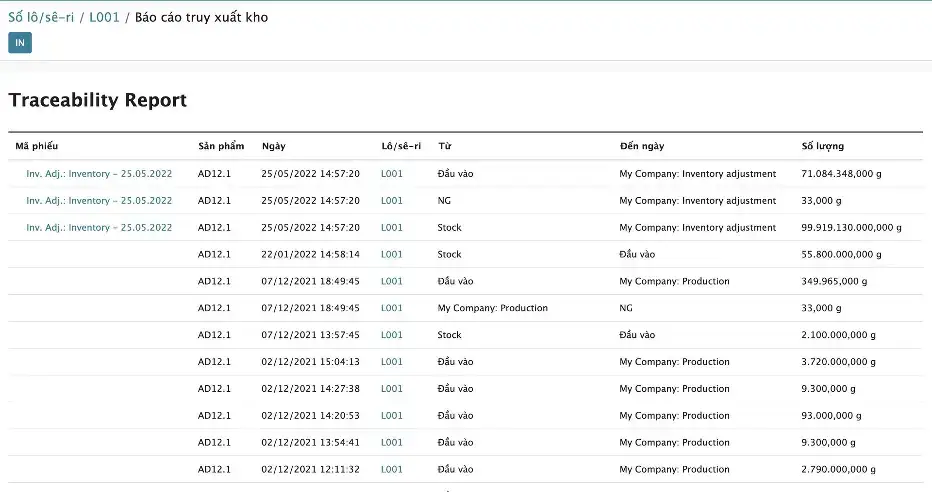This screenshot has height=492, width=932.
Task: Click lot L001 in the 02/12/2021 14:27:38 row
Action: (x=391, y=389)
